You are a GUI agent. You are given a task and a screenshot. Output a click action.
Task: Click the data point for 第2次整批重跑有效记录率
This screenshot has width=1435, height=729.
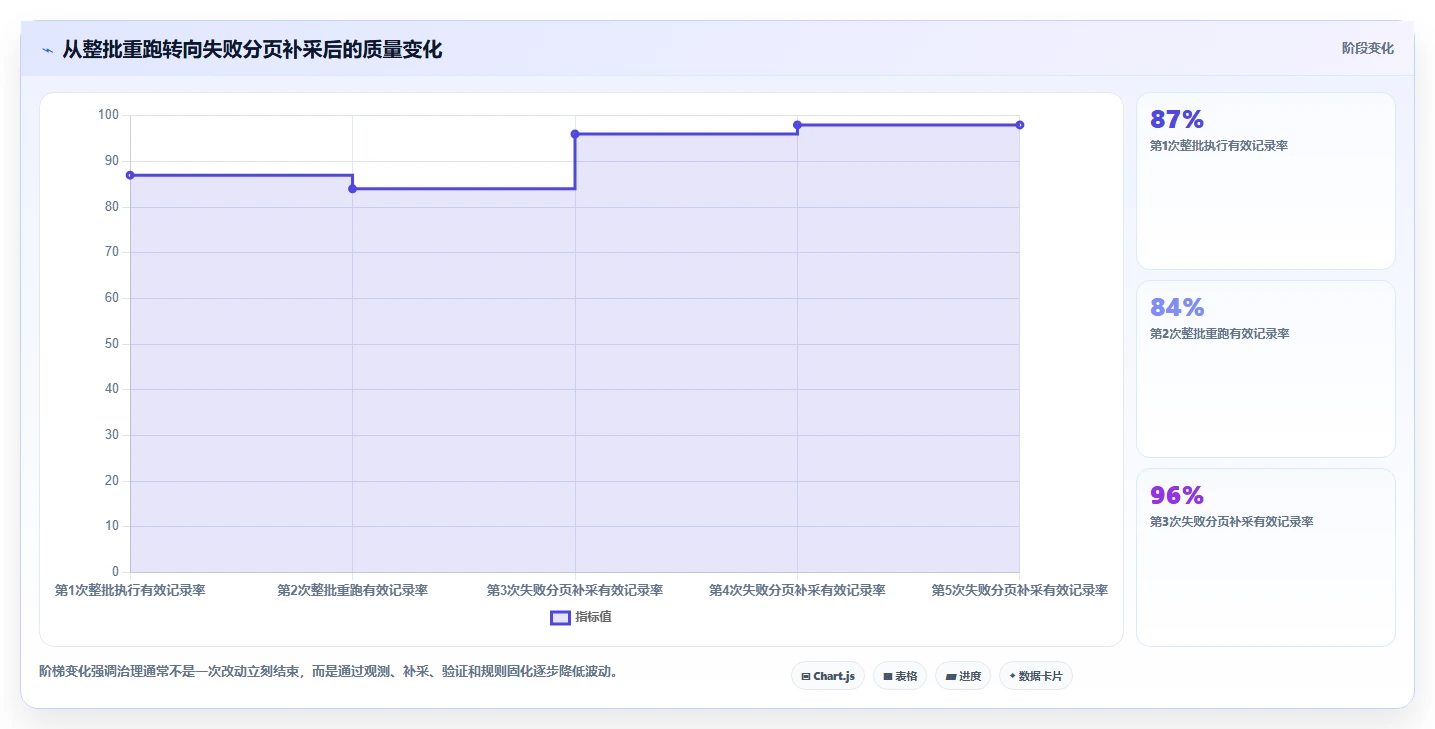click(352, 189)
